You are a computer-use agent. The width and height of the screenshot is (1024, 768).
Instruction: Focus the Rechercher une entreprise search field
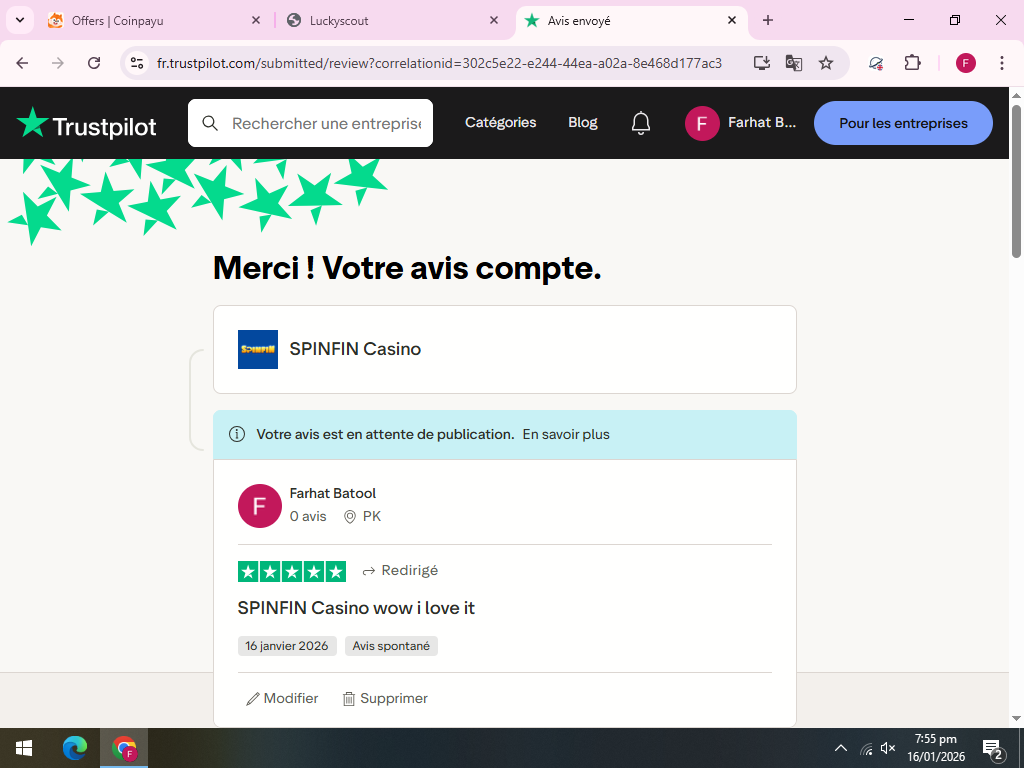pyautogui.click(x=310, y=123)
